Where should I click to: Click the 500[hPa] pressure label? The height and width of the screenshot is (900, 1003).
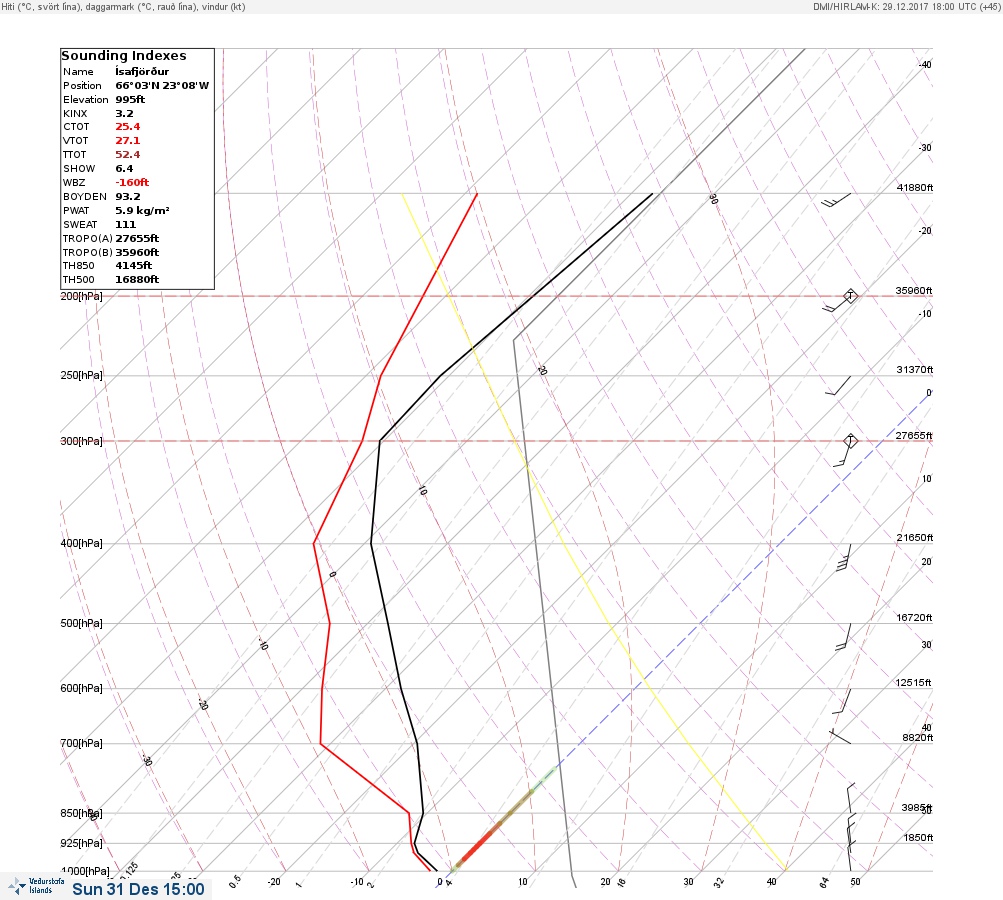tap(81, 623)
